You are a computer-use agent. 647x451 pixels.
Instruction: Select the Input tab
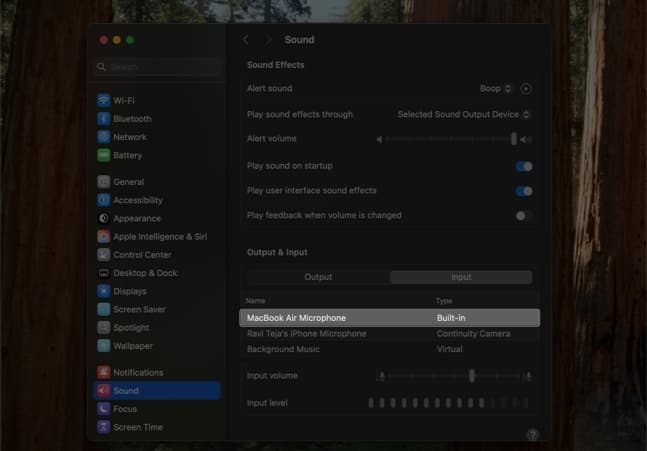point(461,277)
